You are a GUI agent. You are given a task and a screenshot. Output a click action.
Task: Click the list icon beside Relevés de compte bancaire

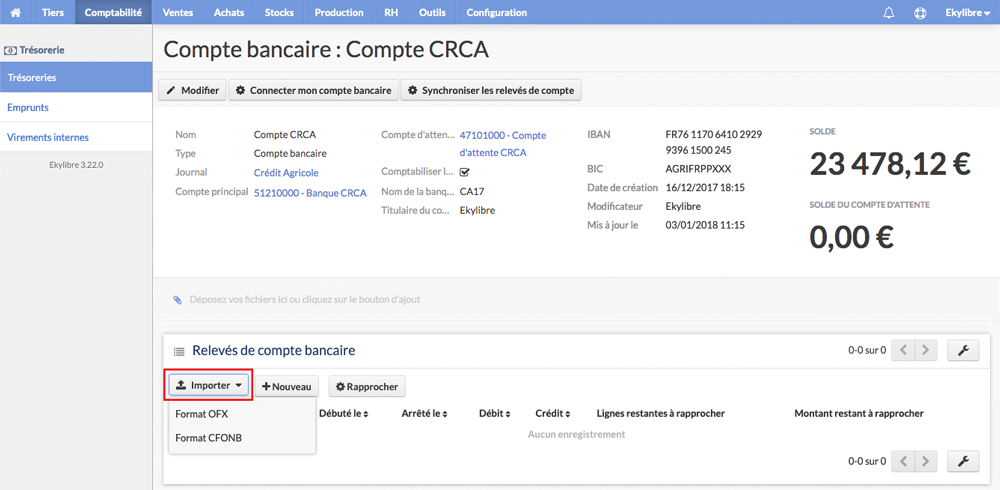click(179, 351)
